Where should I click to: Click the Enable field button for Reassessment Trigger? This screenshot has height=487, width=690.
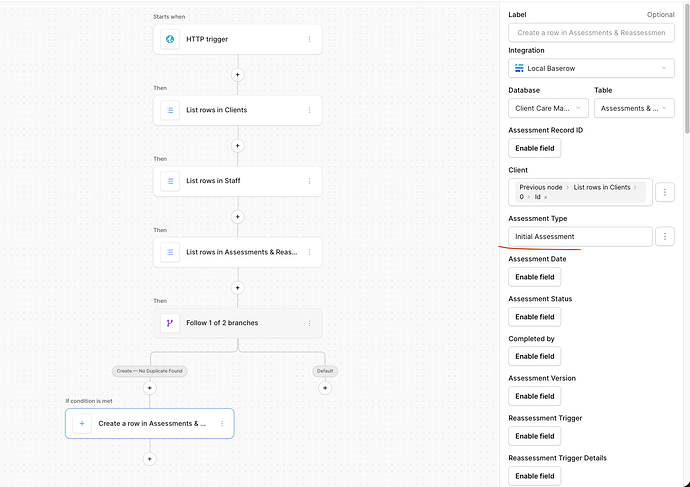534,436
